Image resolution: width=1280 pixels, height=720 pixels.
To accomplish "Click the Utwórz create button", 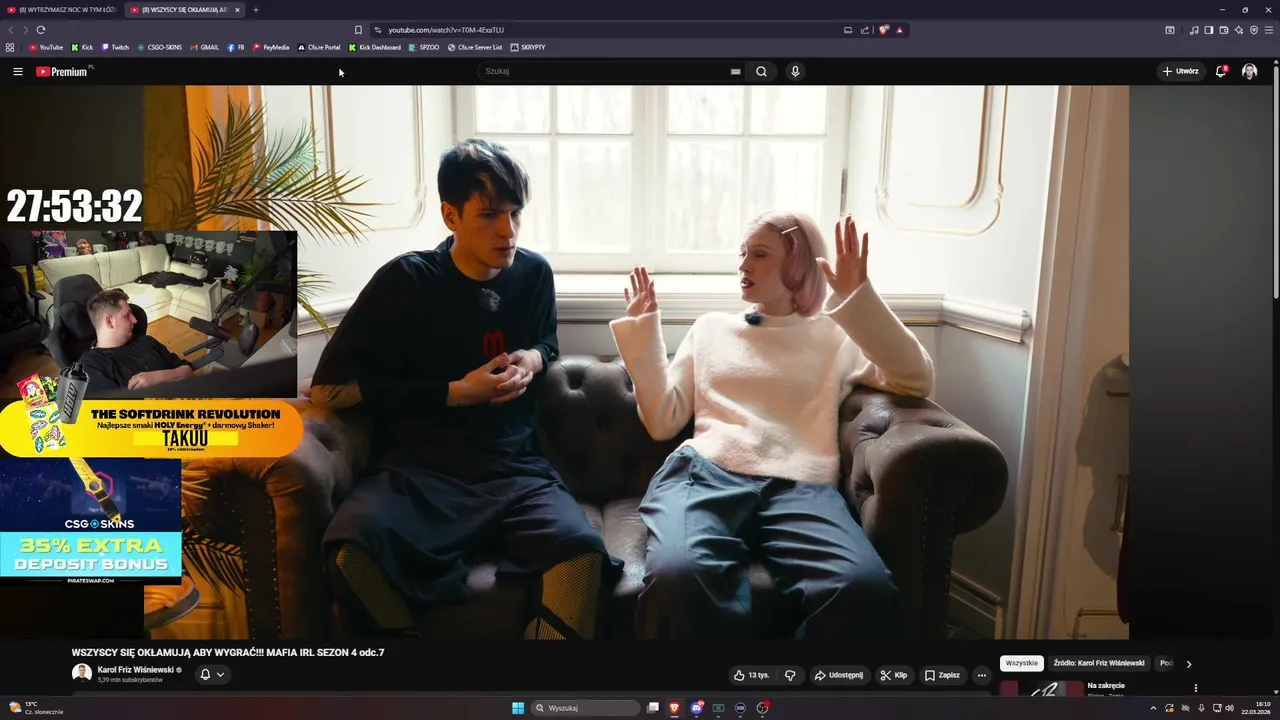I will [1180, 71].
